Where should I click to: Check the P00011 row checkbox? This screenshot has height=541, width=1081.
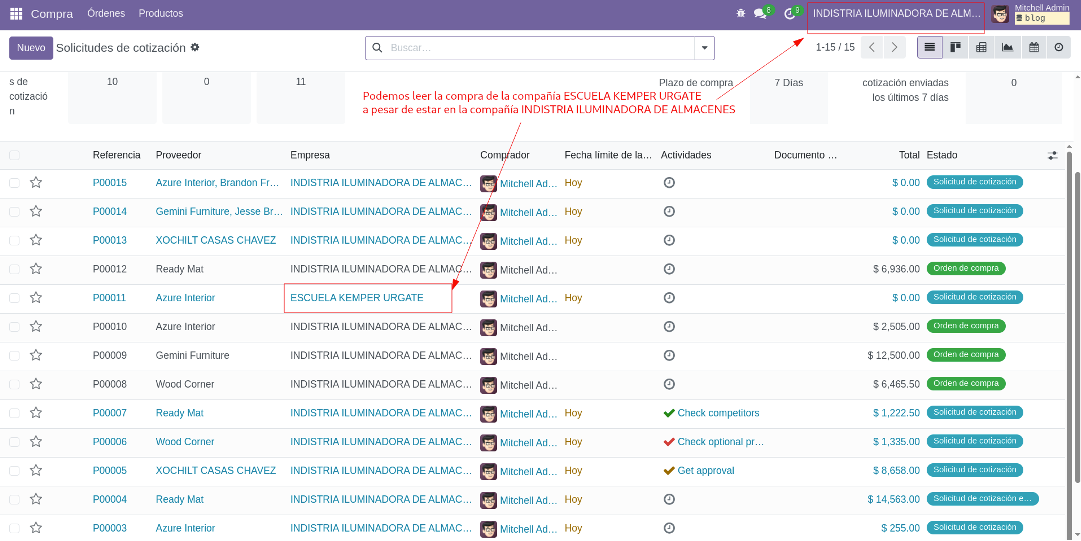pyautogui.click(x=14, y=298)
